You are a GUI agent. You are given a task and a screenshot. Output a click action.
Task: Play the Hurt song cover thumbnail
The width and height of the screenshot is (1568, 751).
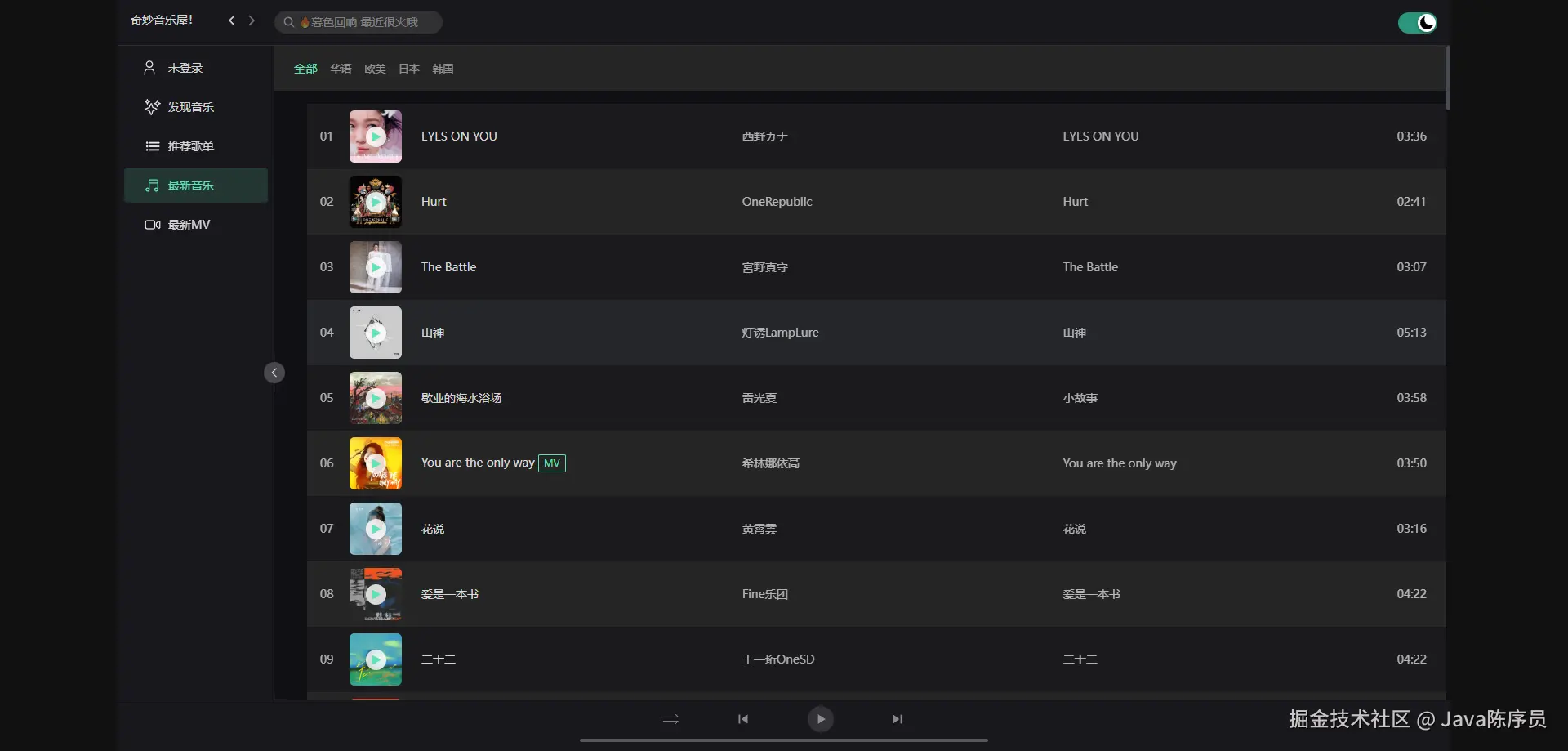376,202
